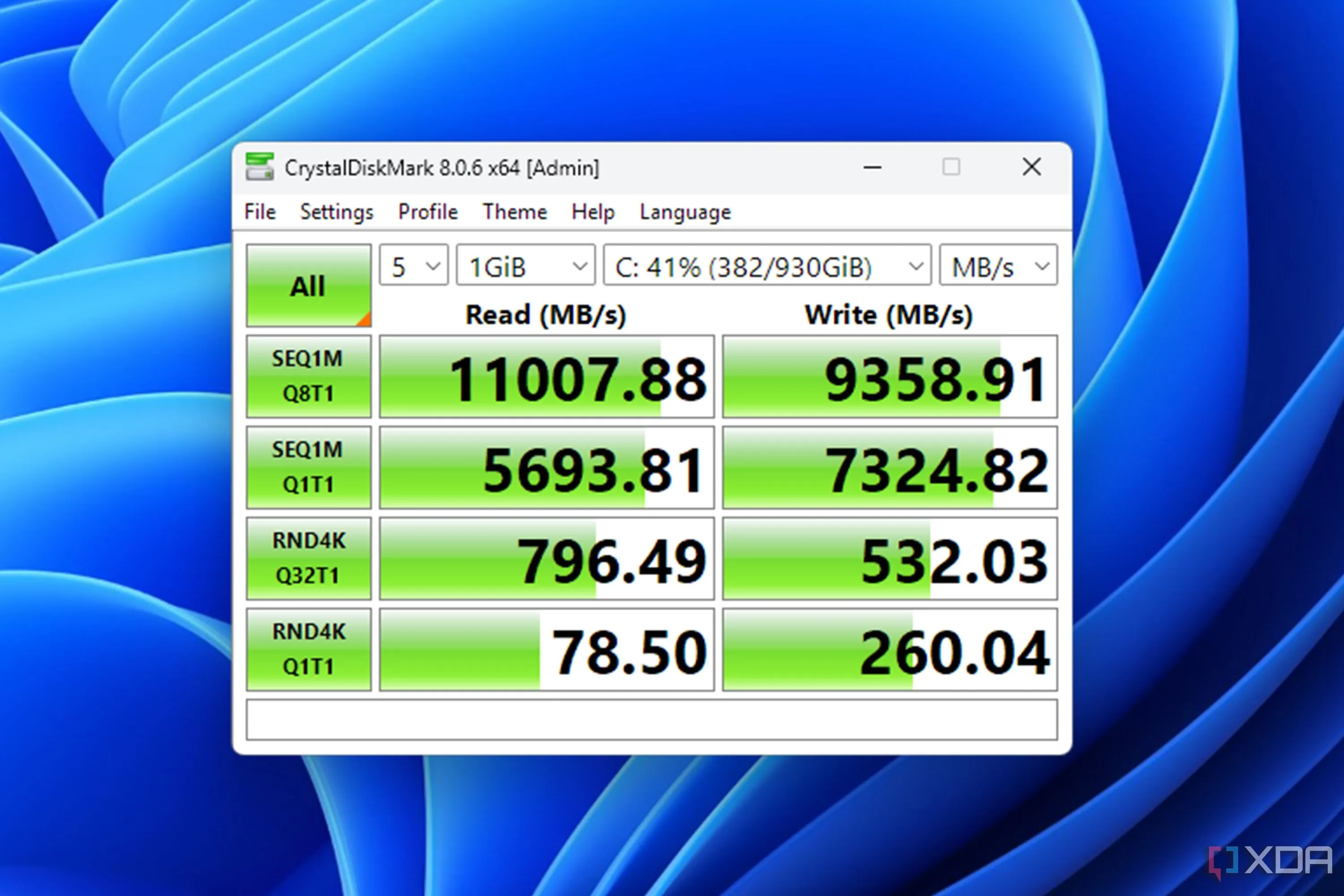Click the 7324.82 write result
The image size is (1344, 896).
click(890, 467)
